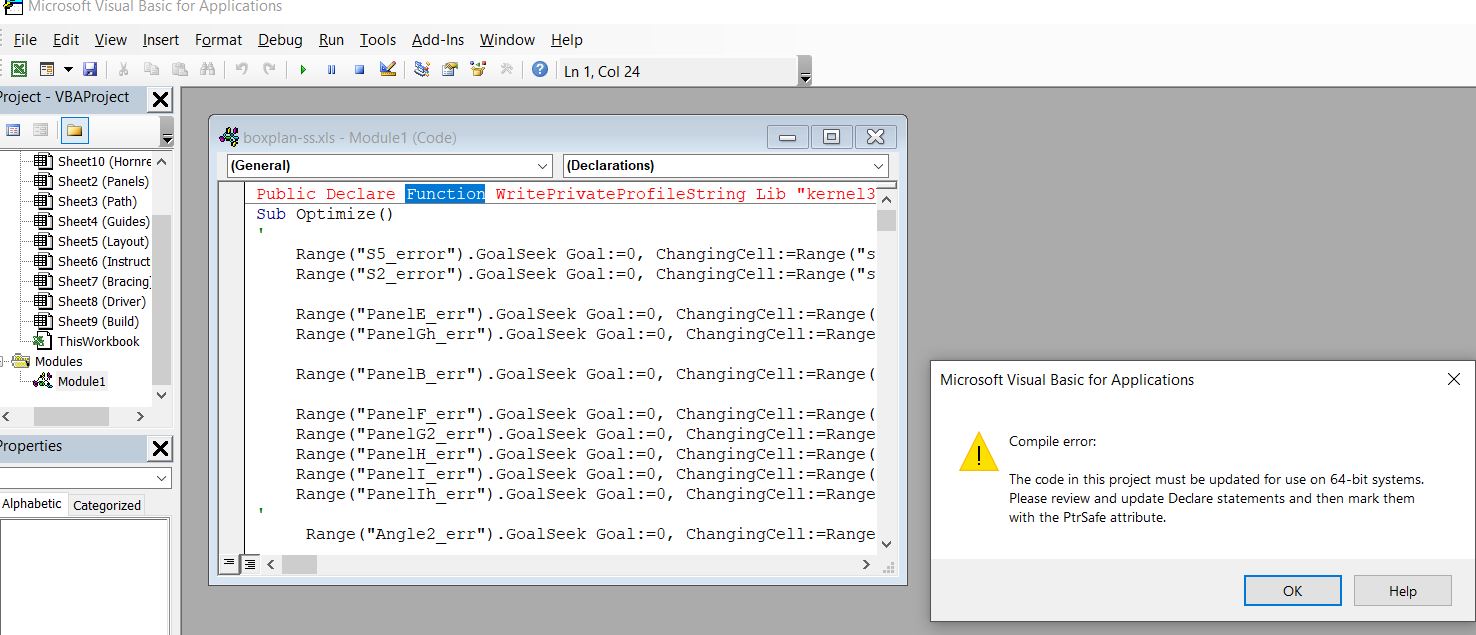The image size is (1476, 635).
Task: Close the Properties panel
Action: click(x=160, y=448)
